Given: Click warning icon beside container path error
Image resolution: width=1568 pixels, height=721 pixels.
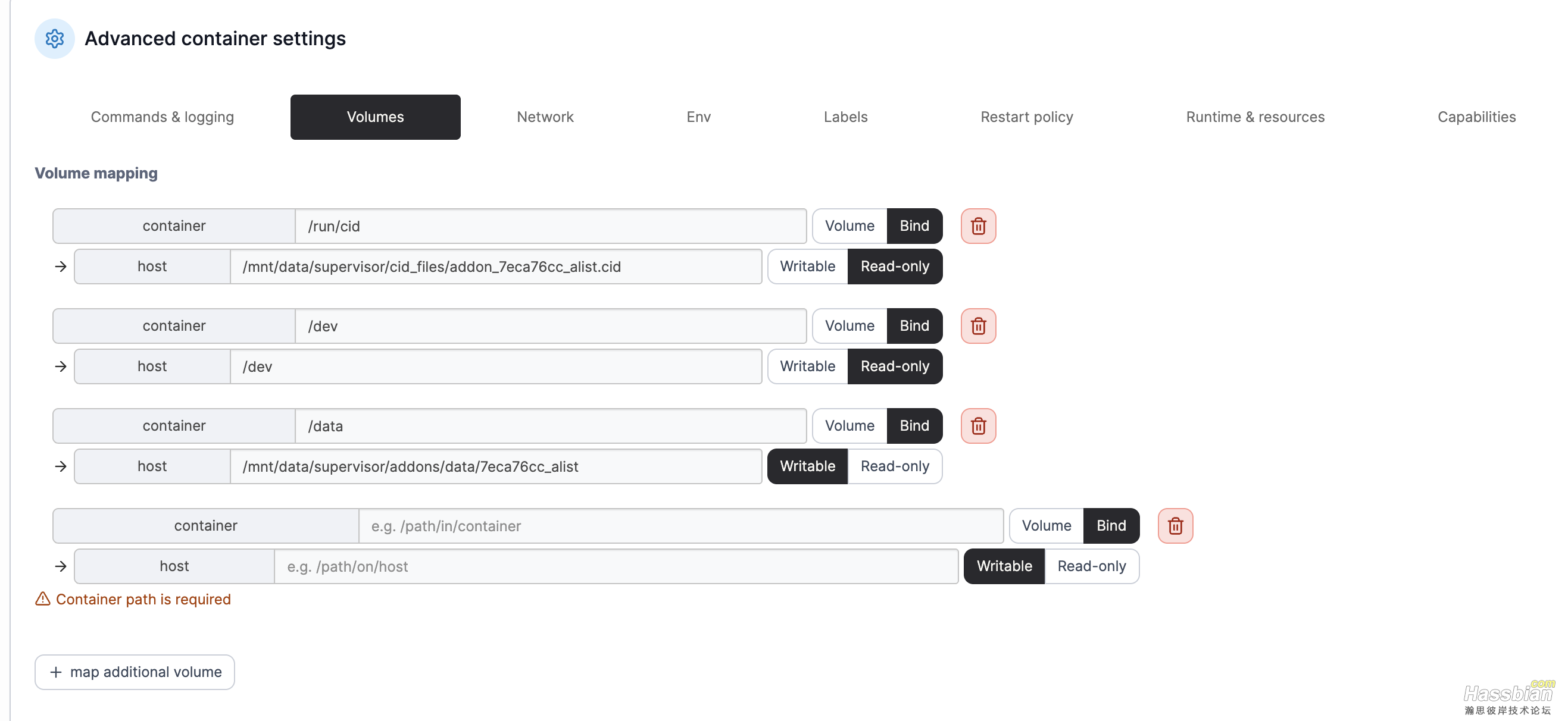Looking at the screenshot, I should (43, 598).
